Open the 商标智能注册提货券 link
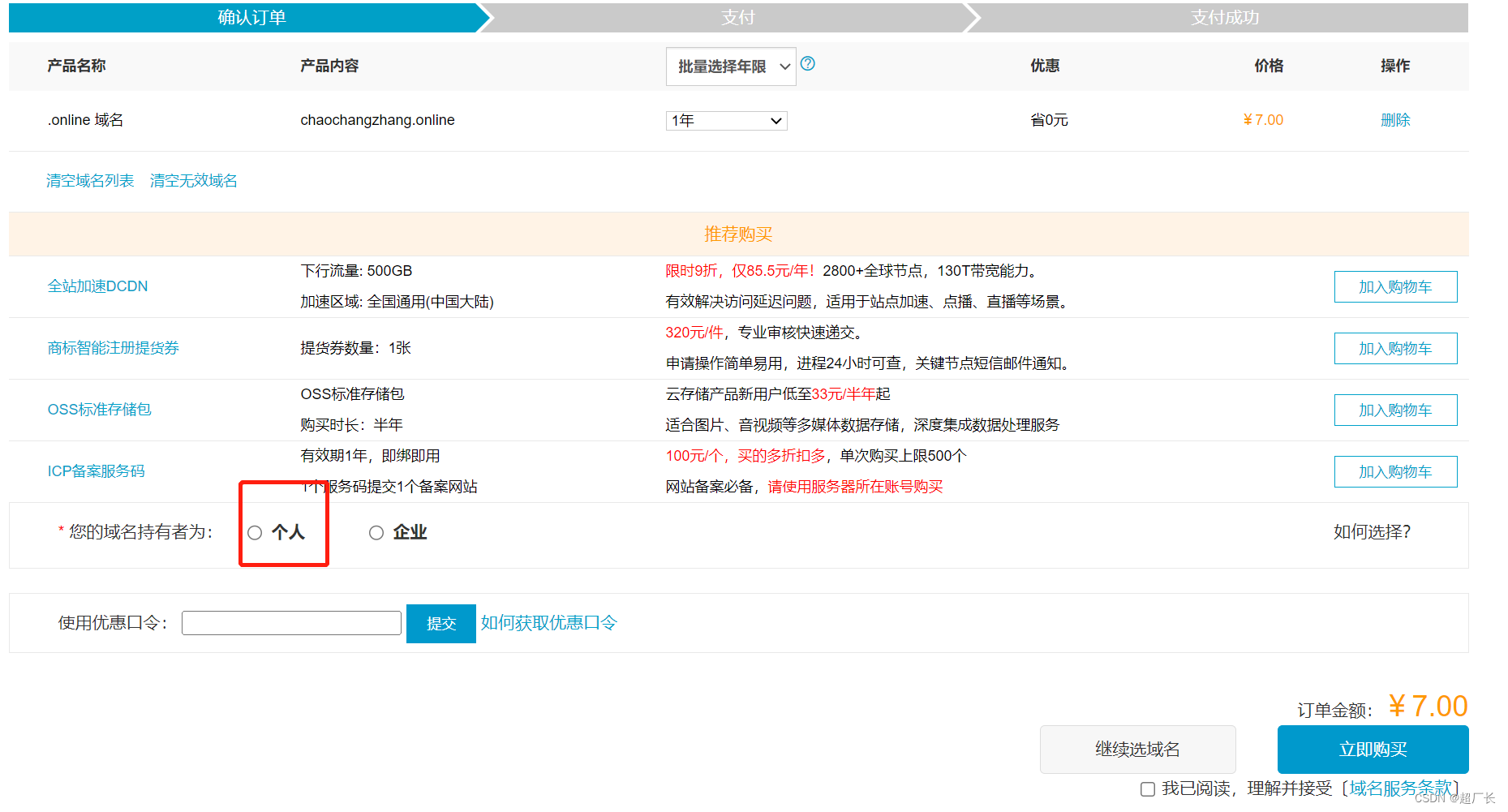The height and width of the screenshot is (812, 1508). (113, 348)
